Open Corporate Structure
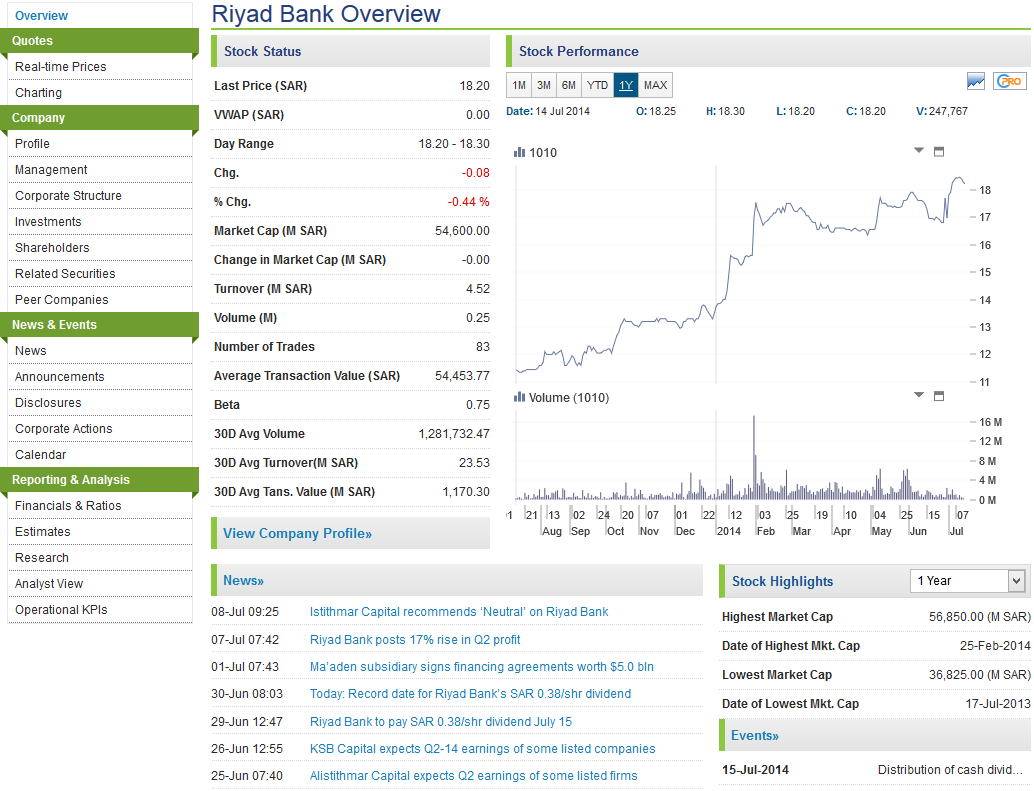1034x791 pixels. [68, 196]
